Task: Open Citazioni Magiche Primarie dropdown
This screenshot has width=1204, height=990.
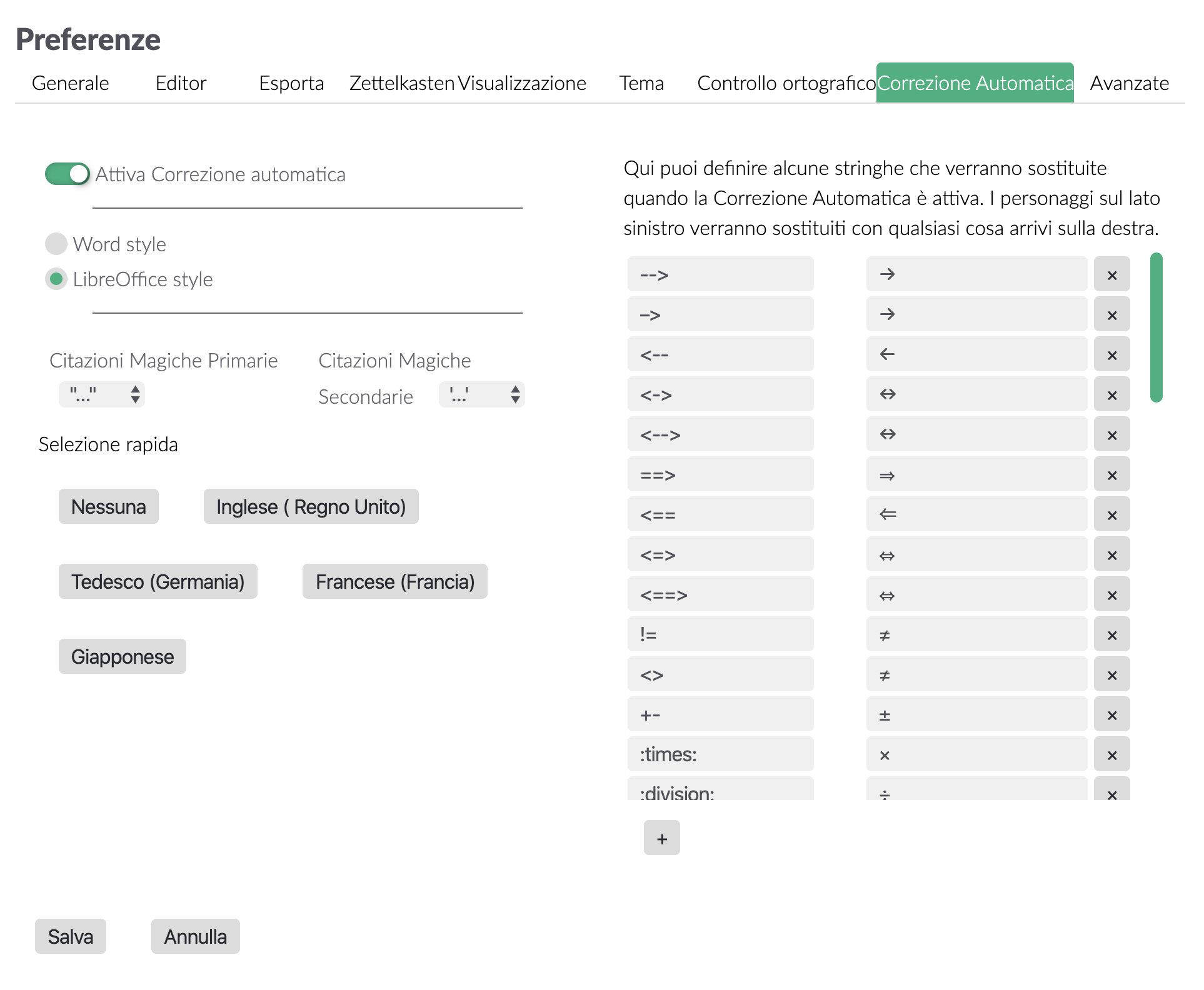Action: tap(102, 394)
